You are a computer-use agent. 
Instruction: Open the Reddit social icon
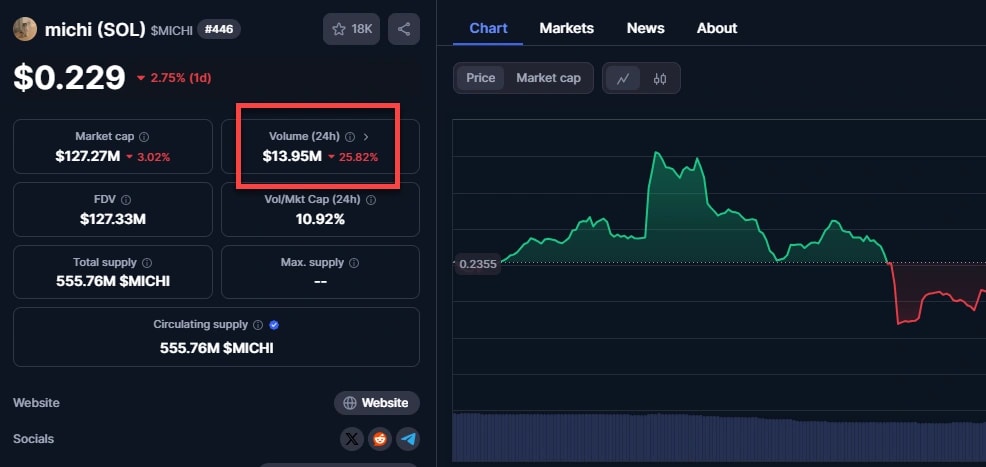380,439
